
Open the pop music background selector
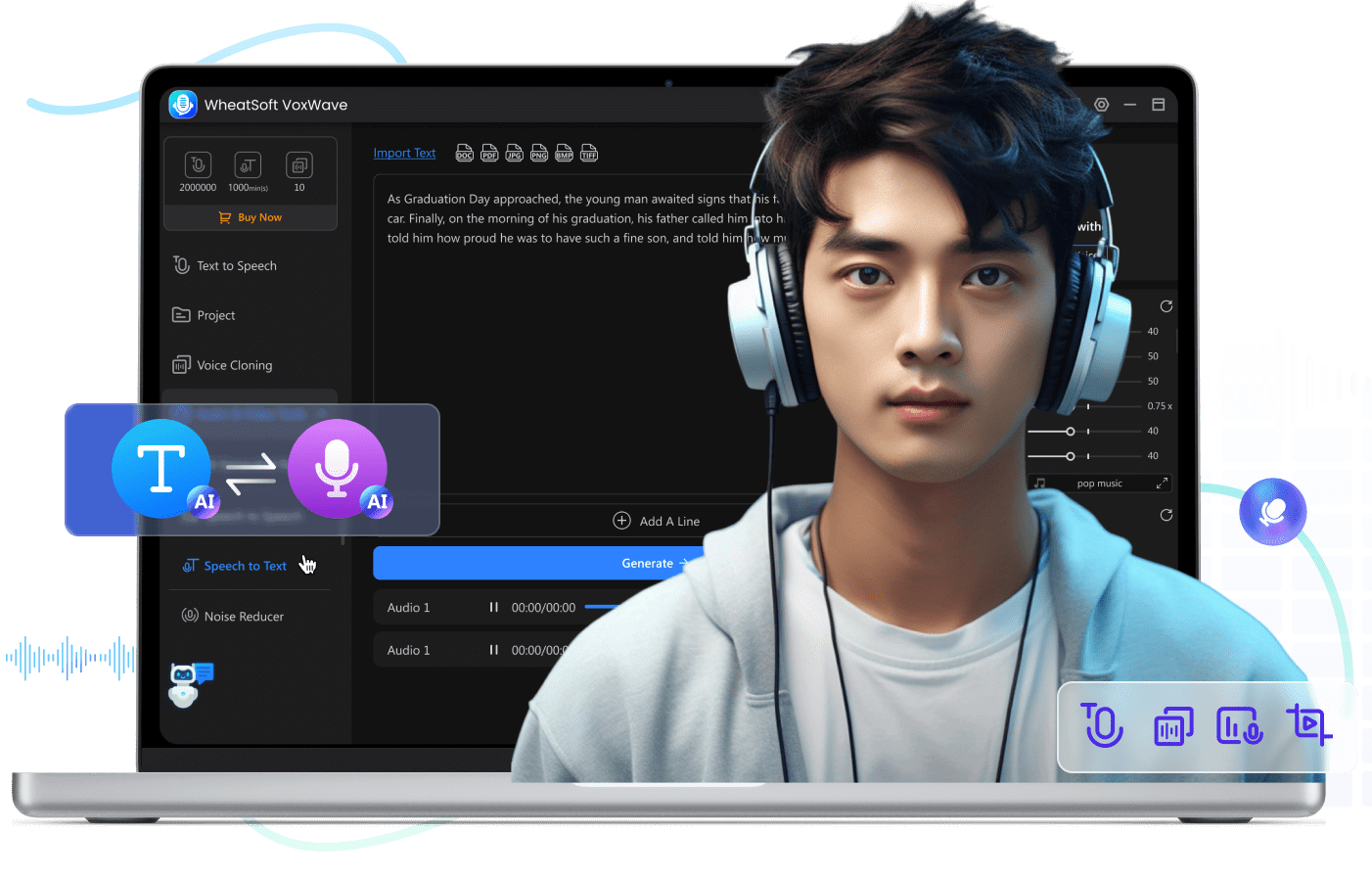click(x=1099, y=484)
